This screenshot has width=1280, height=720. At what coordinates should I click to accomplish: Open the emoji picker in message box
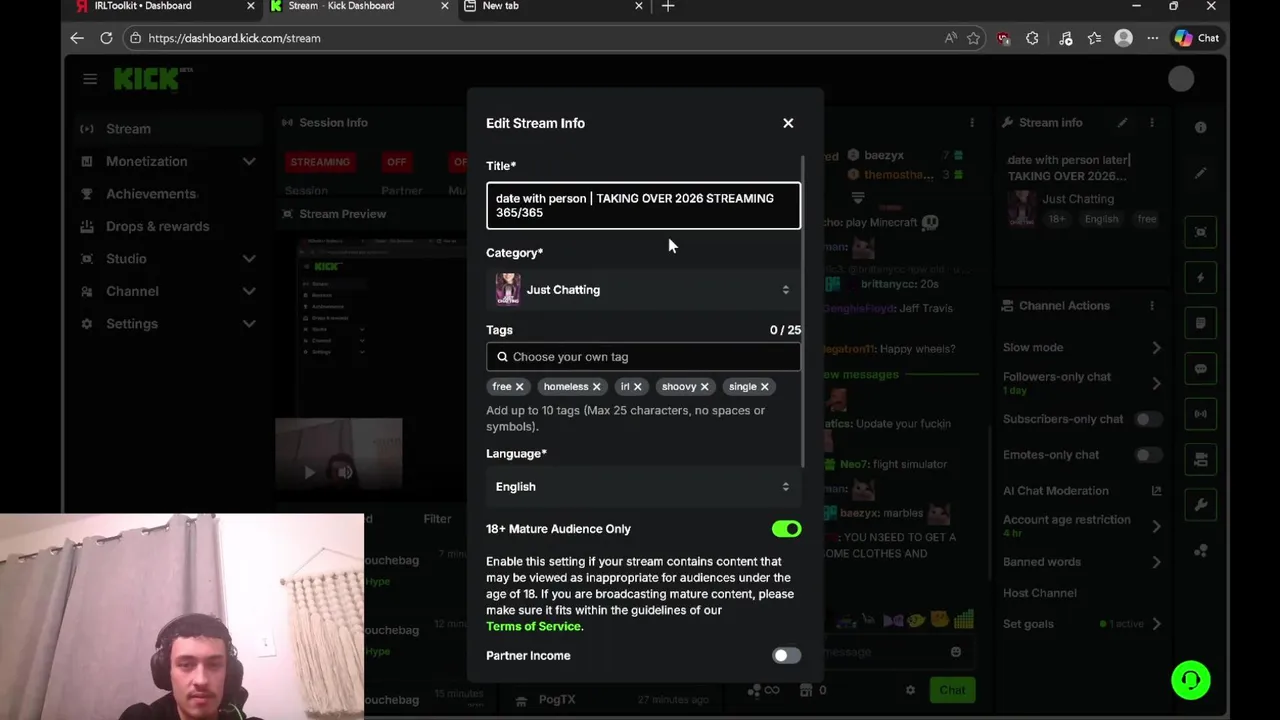click(956, 652)
